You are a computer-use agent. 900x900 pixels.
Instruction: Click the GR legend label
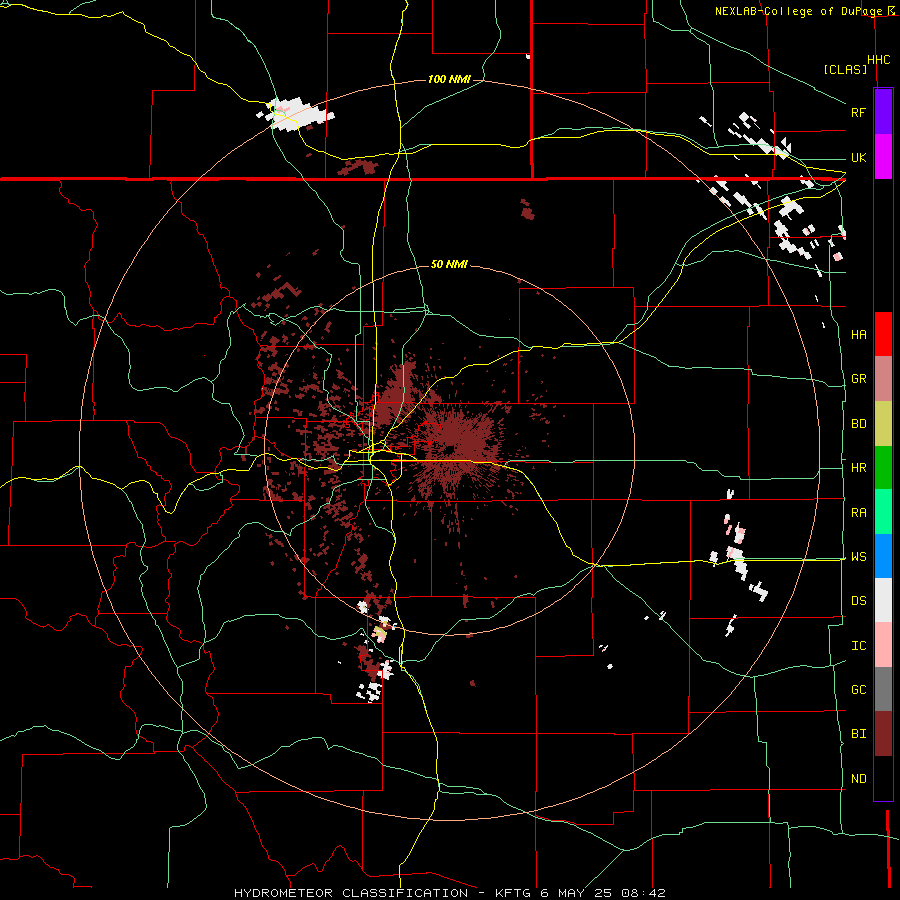point(858,379)
